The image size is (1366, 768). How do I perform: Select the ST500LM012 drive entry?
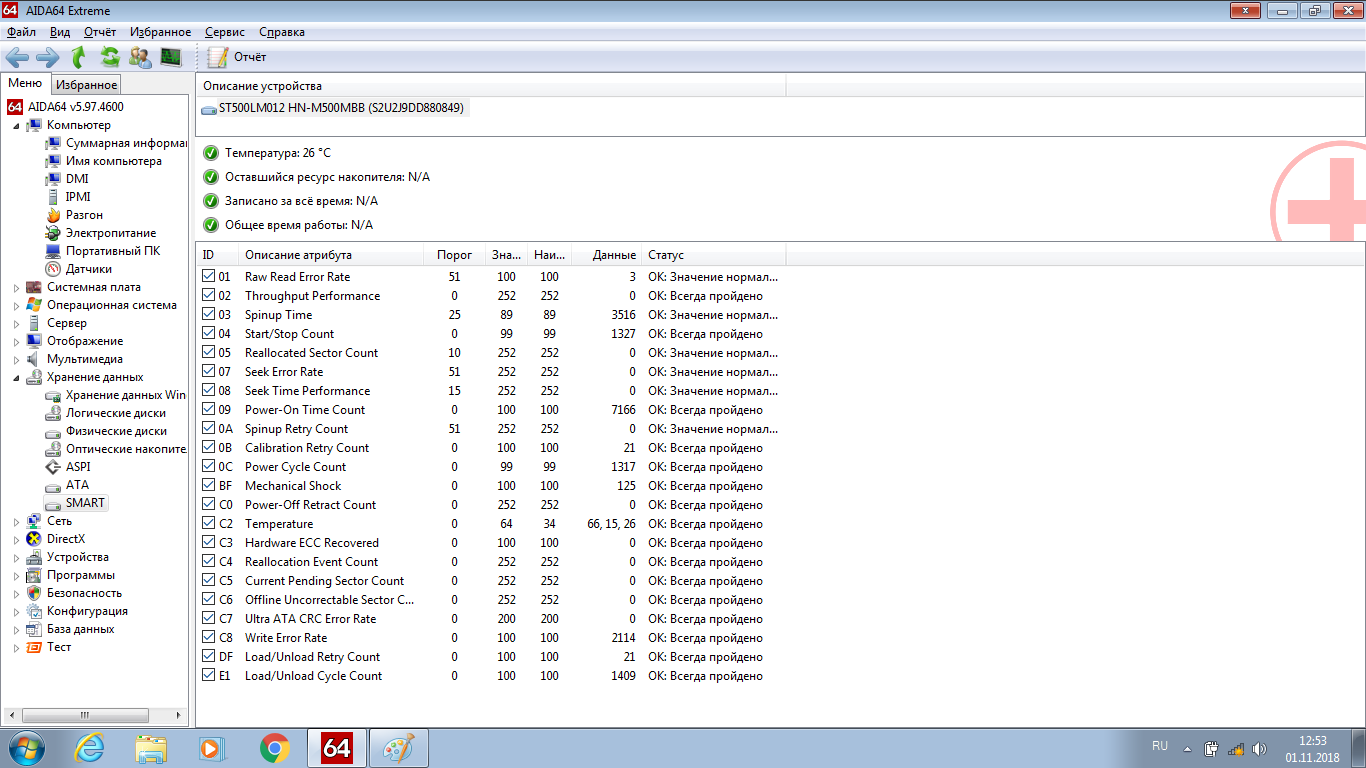tap(341, 107)
